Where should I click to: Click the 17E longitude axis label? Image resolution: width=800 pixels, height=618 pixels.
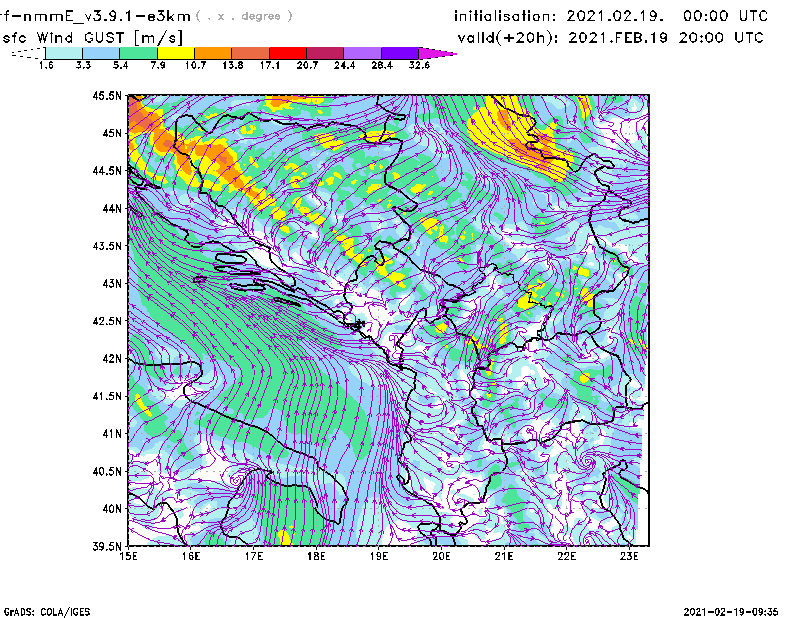point(254,556)
